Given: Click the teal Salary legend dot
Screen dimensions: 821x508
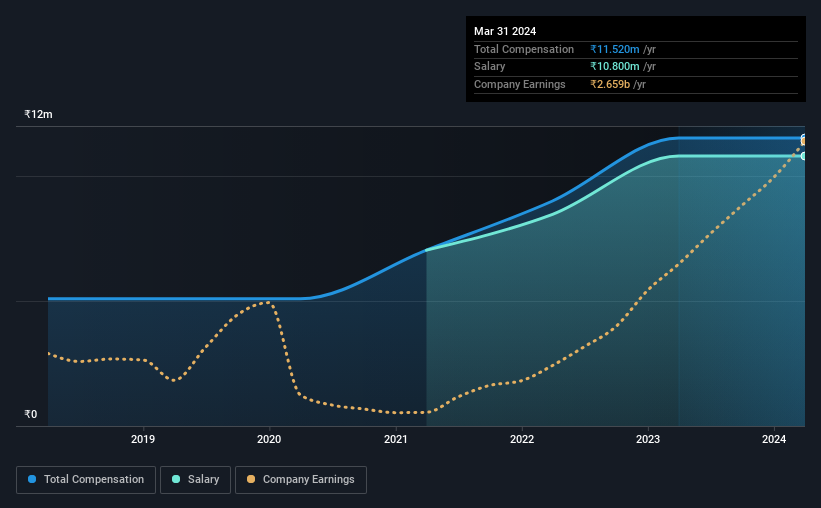Looking at the screenshot, I should coord(176,479).
